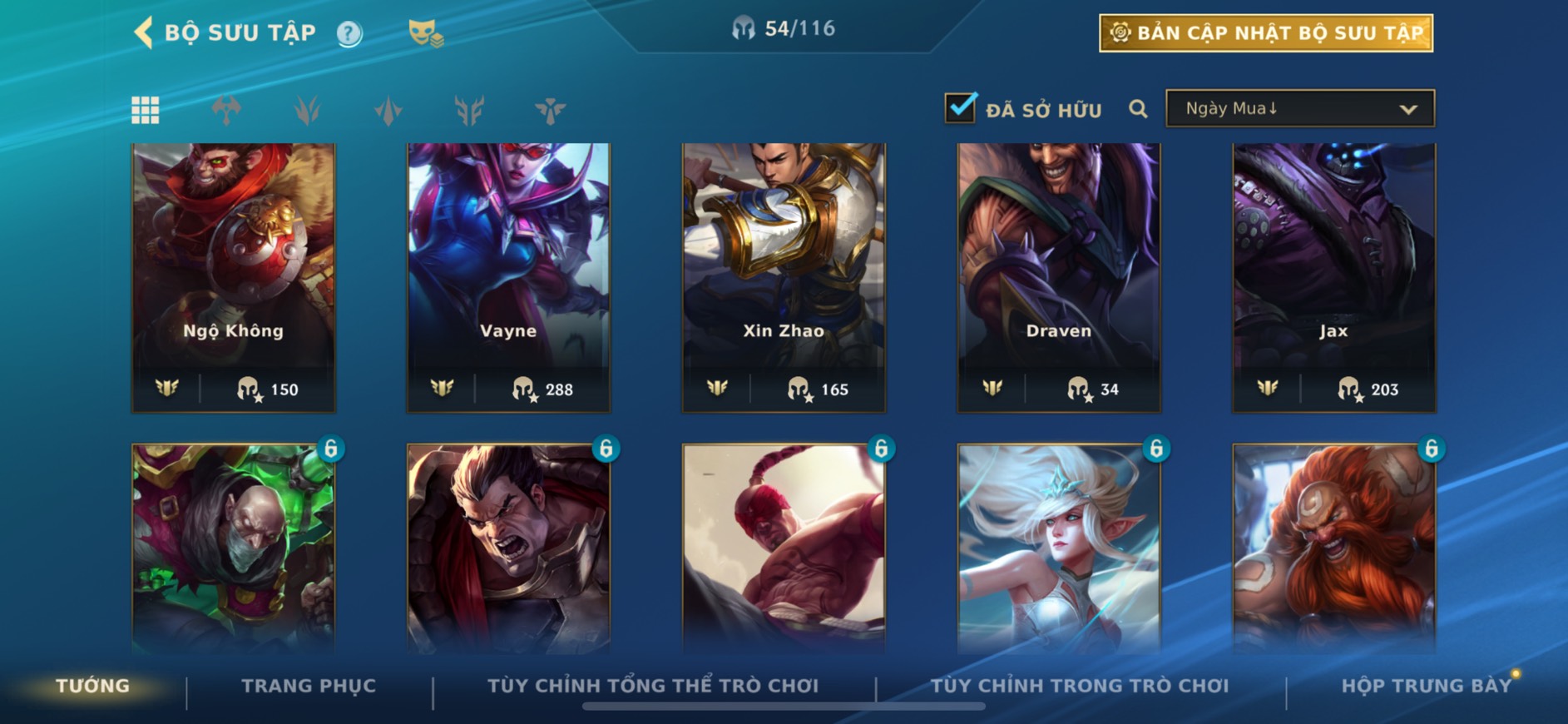The width and height of the screenshot is (1568, 724).
Task: Uncheck the ĐÃ SỞ HỮU checkbox
Action: tap(961, 107)
